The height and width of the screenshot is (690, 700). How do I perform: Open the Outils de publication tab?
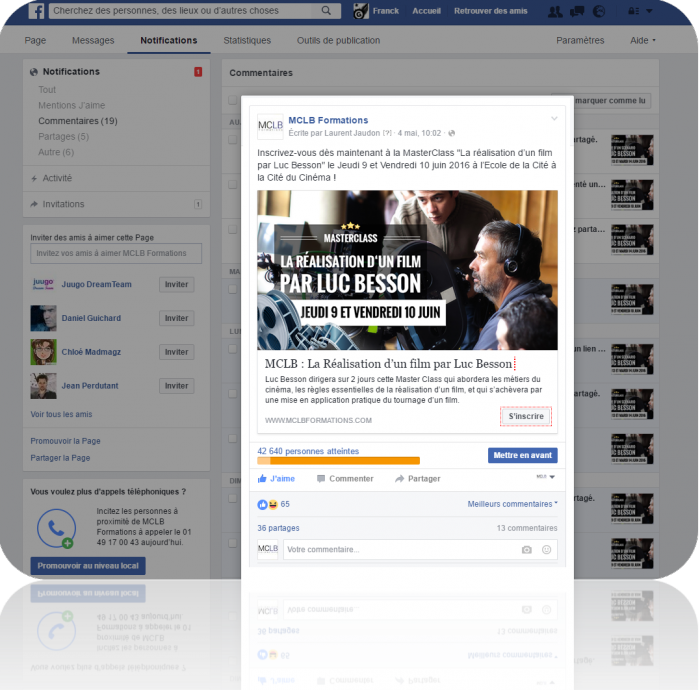point(338,41)
